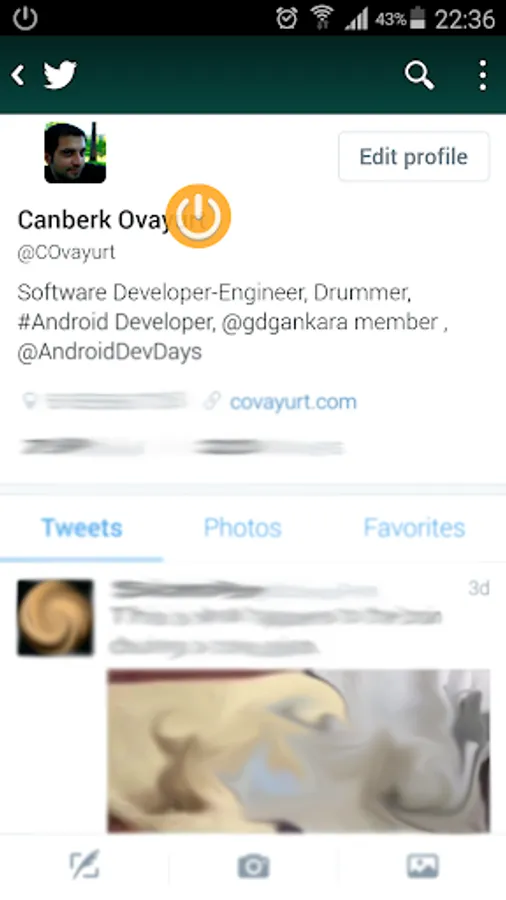The width and height of the screenshot is (506, 900).
Task: Select the Tweets tab
Action: pyautogui.click(x=81, y=527)
